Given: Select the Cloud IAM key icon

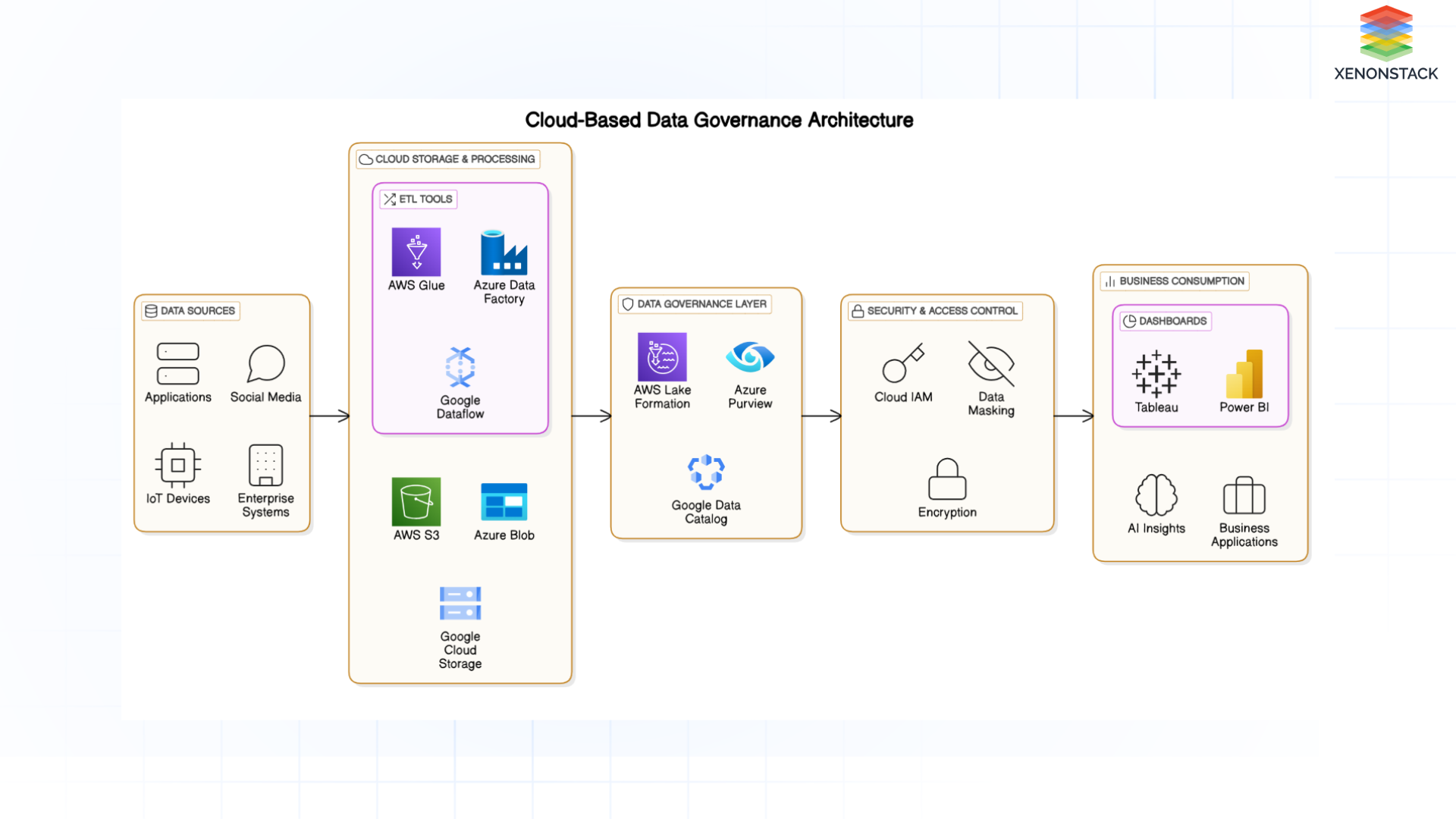Looking at the screenshot, I should click(x=902, y=363).
